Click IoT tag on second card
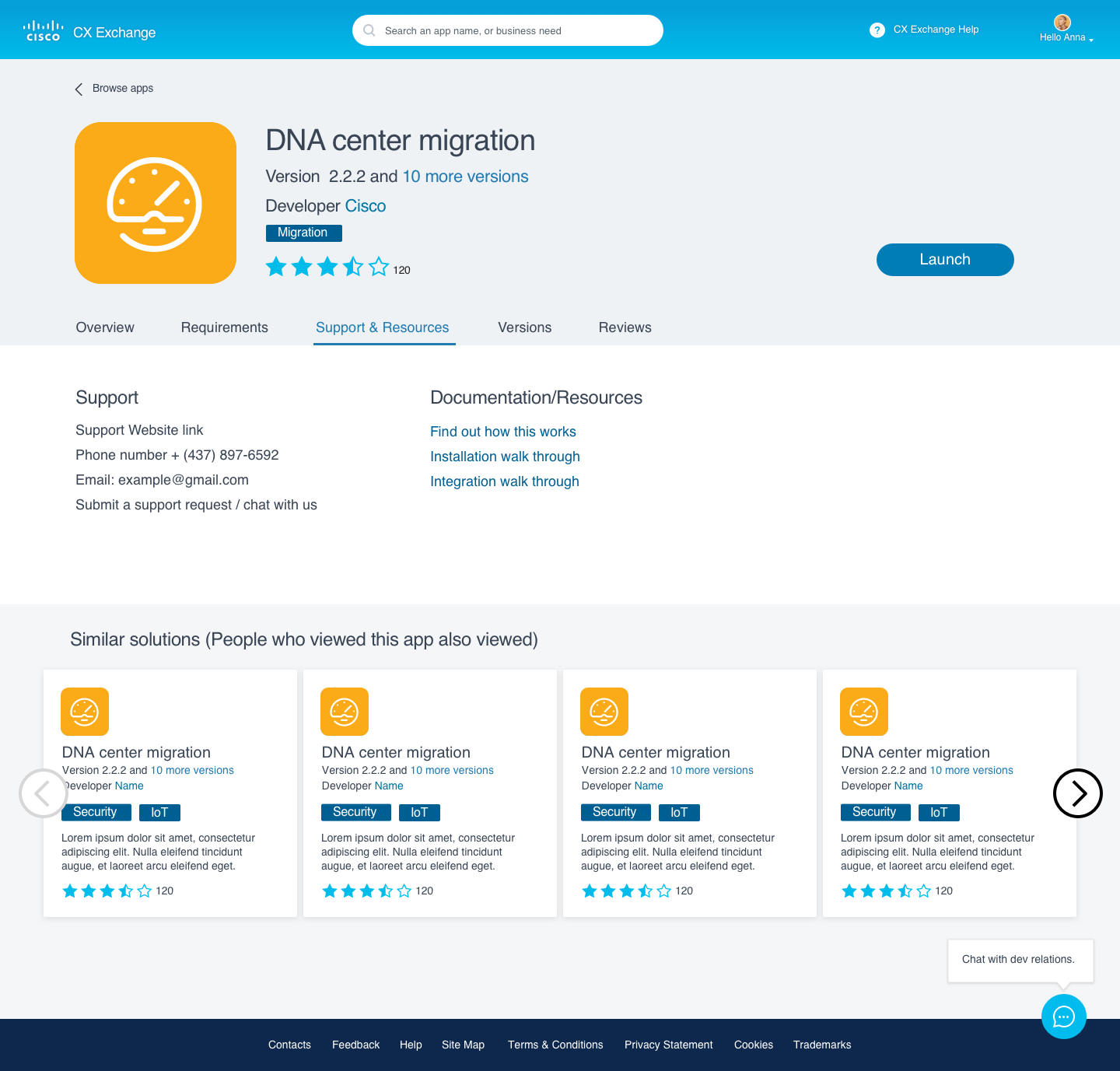 click(x=419, y=812)
